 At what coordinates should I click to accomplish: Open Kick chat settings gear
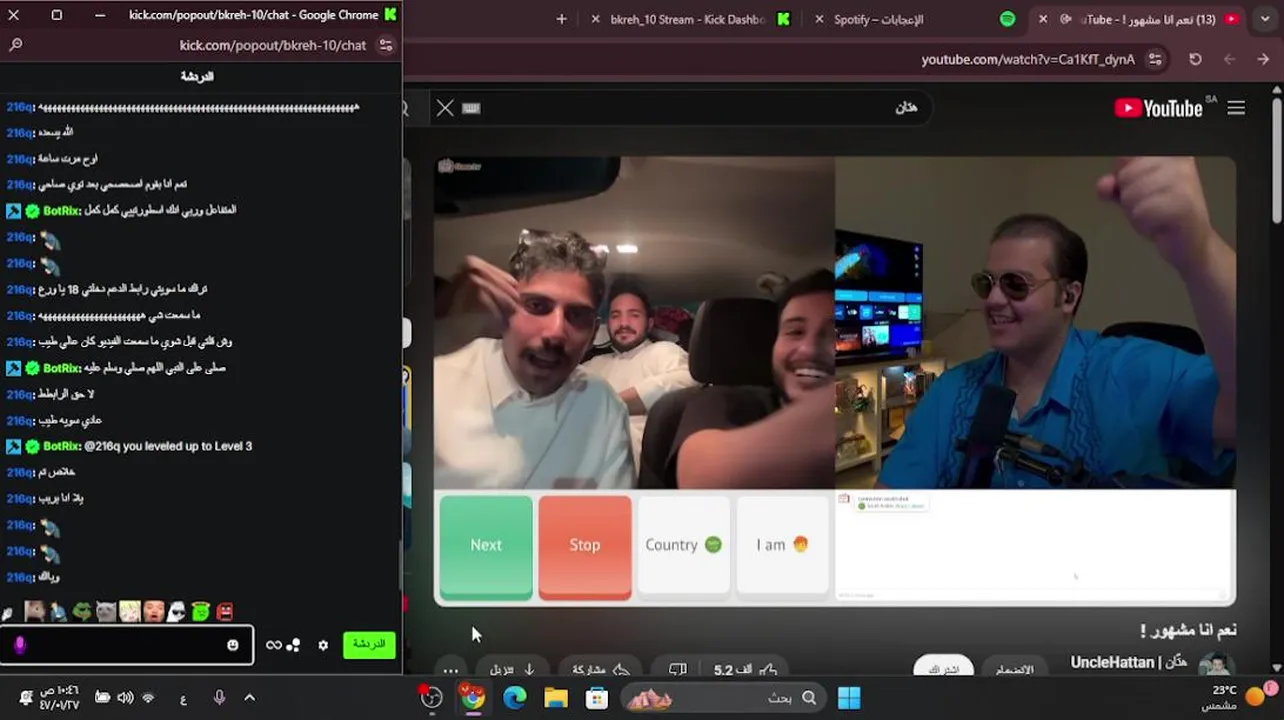coord(323,645)
